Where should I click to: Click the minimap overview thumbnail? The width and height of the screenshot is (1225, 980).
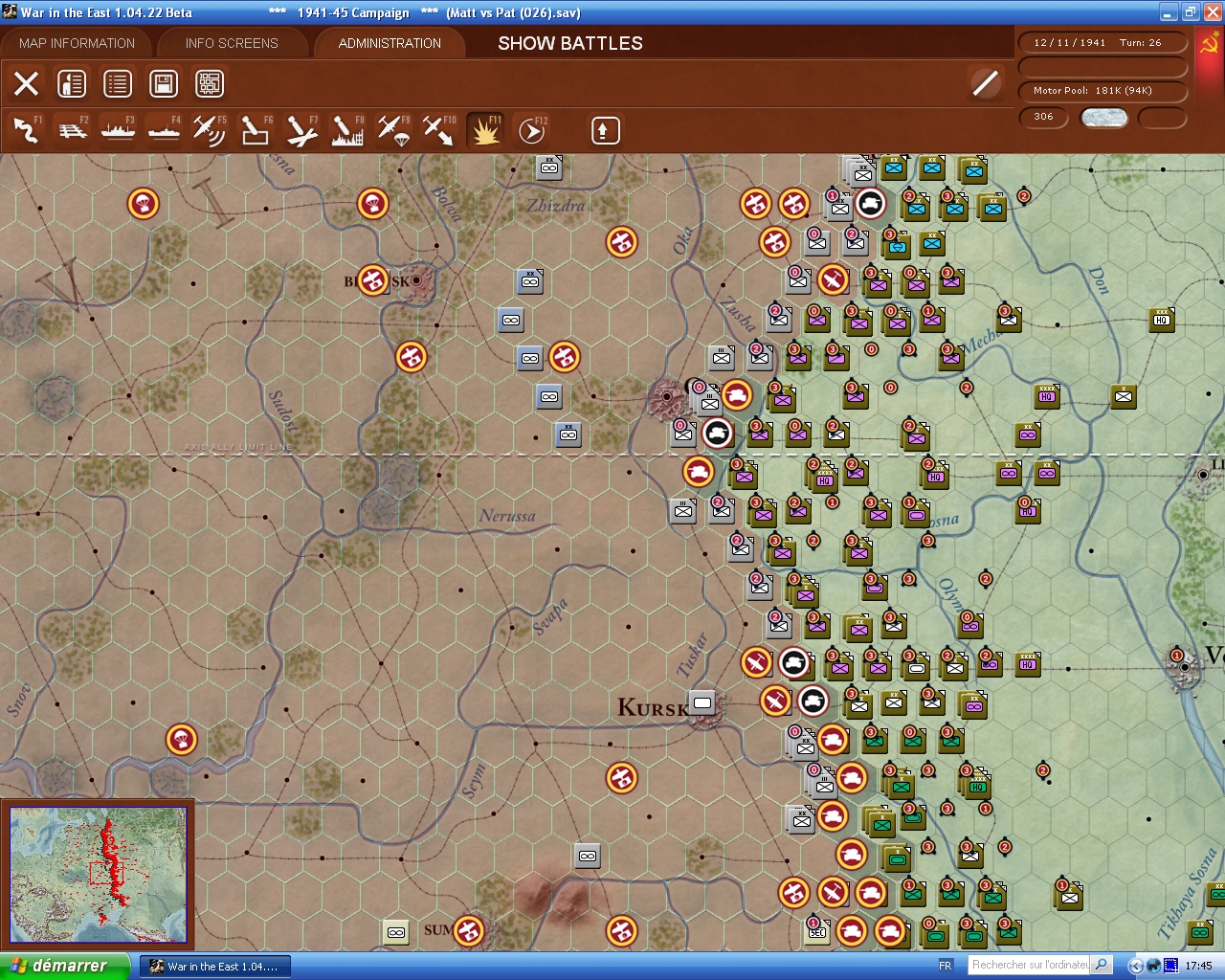[98, 874]
